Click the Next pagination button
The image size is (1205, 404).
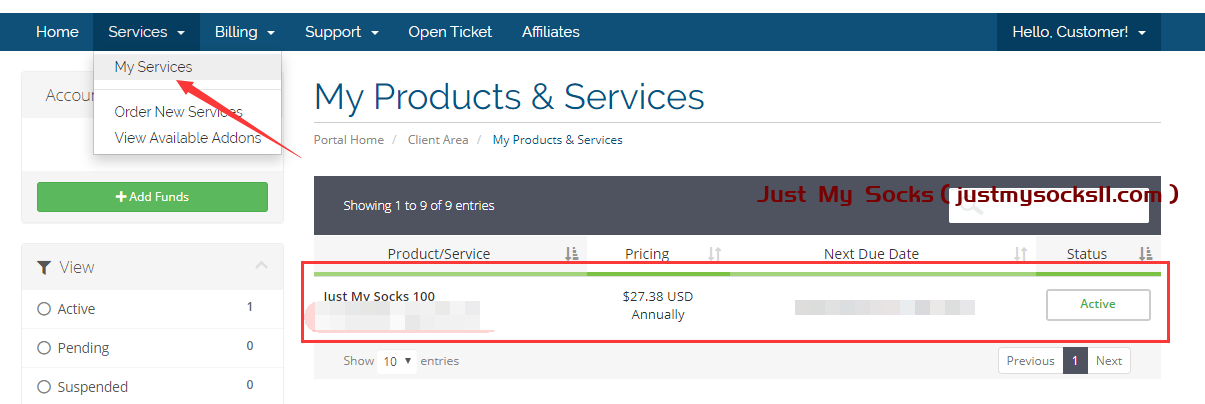coord(1108,361)
